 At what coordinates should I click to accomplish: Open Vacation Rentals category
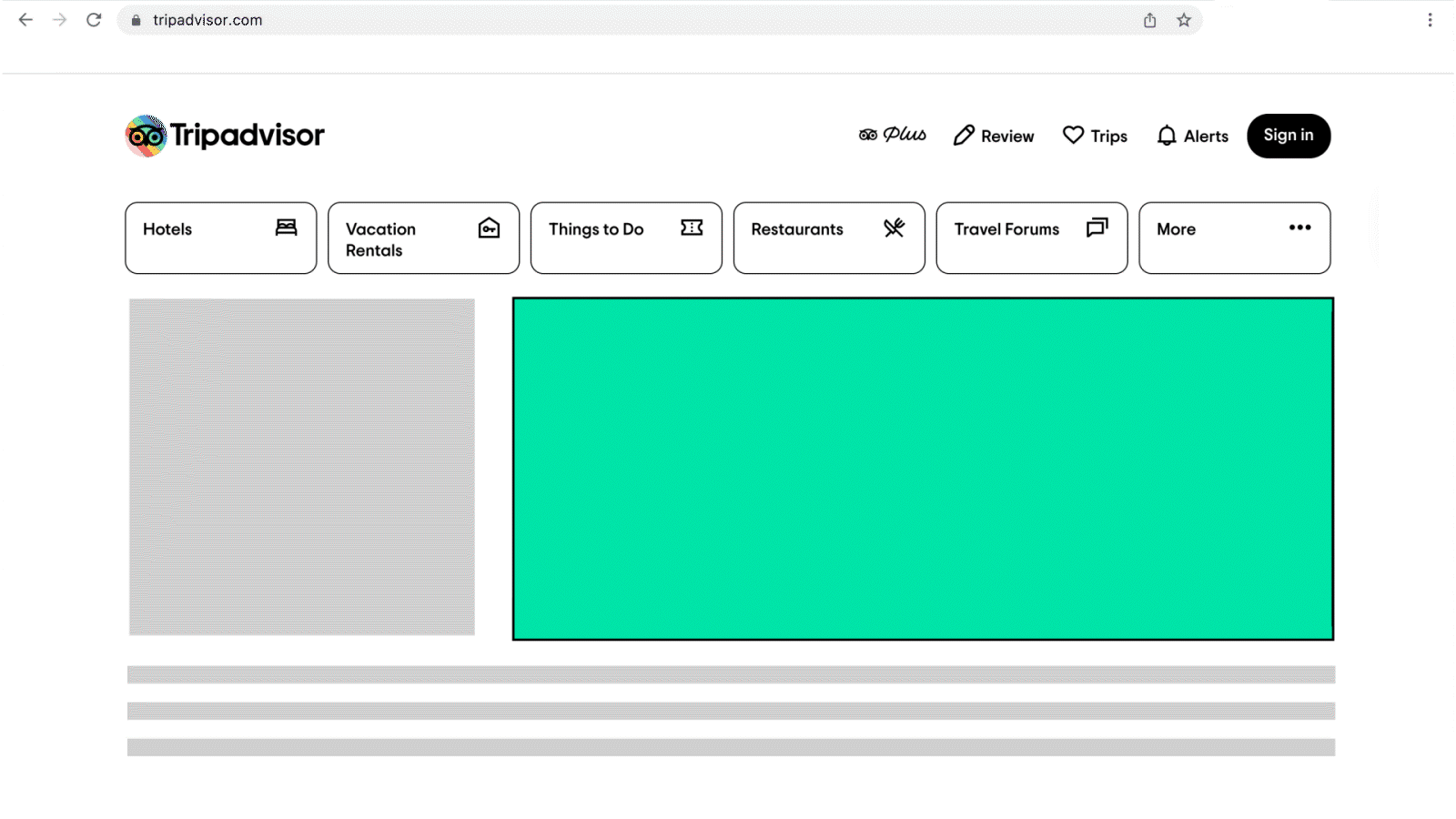pos(424,238)
